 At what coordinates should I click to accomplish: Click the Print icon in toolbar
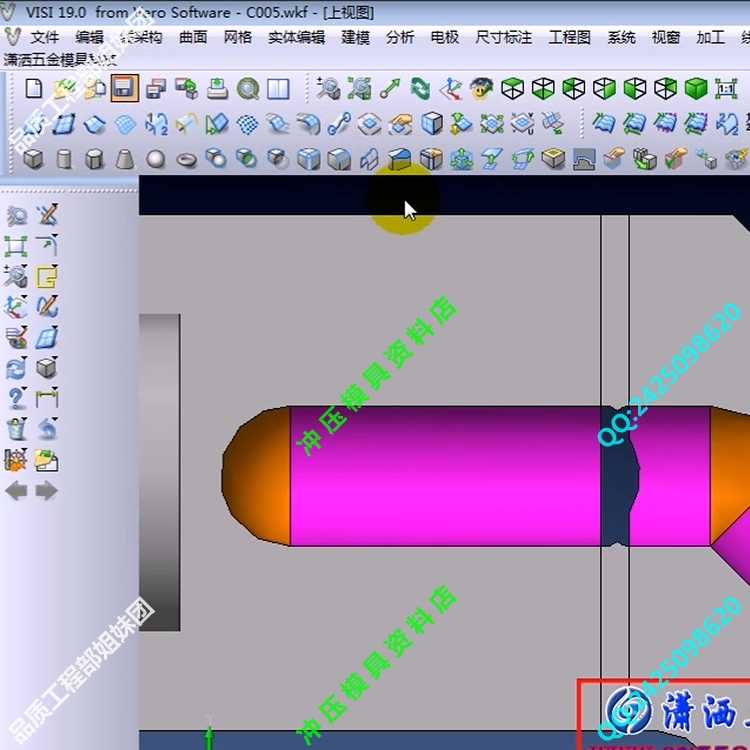tap(217, 89)
